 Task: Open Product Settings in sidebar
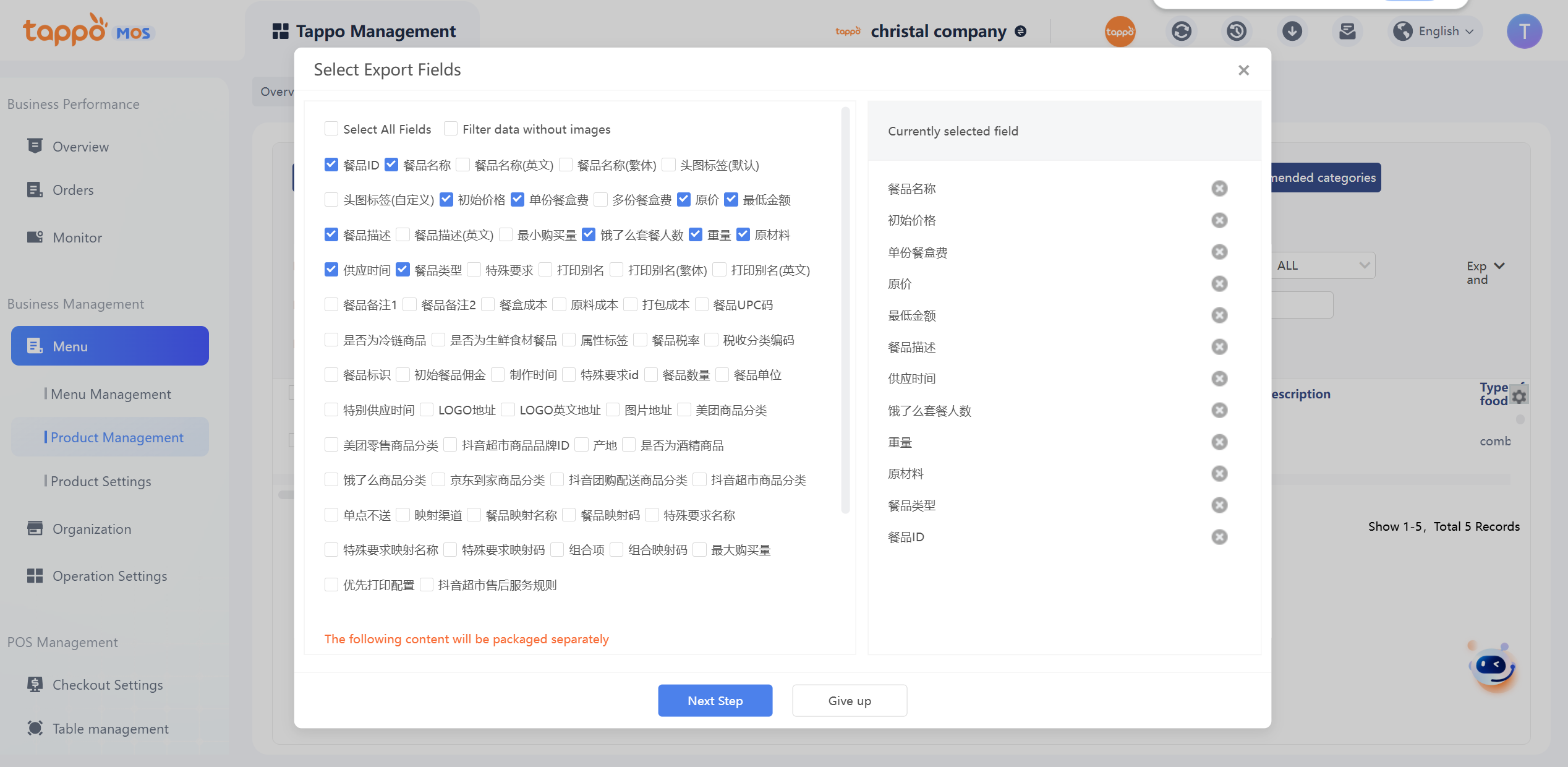[101, 481]
